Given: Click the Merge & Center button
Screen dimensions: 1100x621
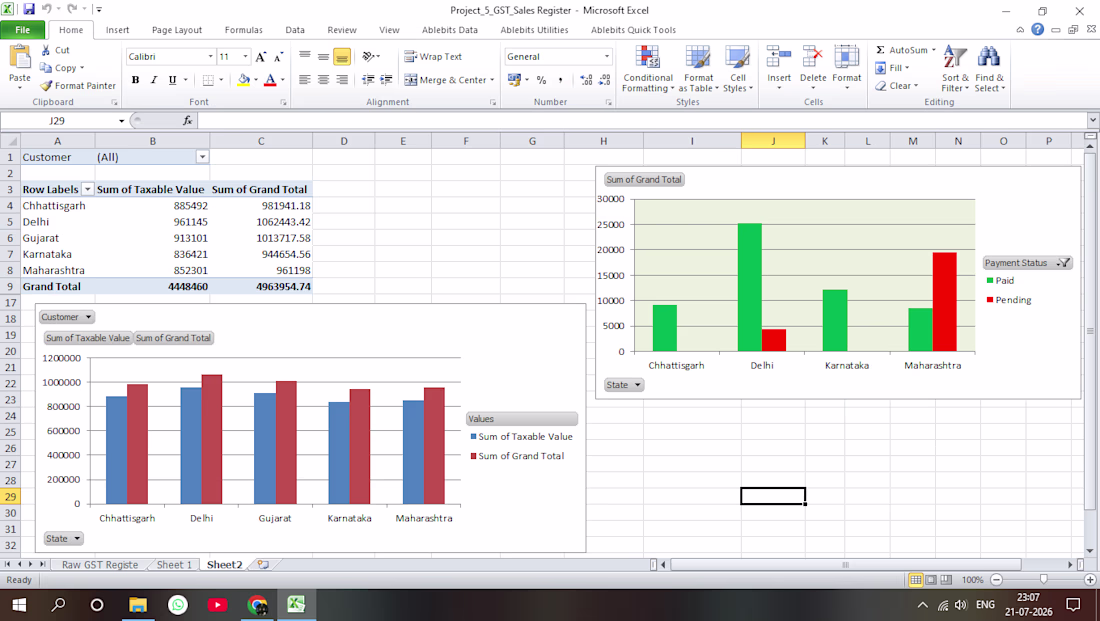Looking at the screenshot, I should click(x=449, y=80).
